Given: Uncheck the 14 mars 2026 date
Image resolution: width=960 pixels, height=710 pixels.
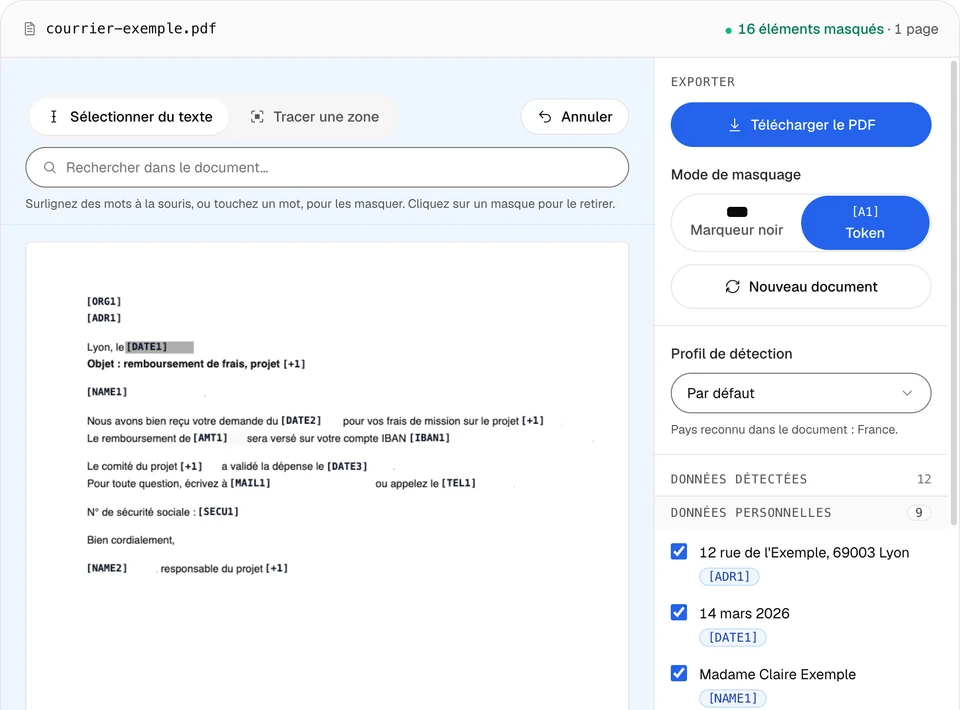Looking at the screenshot, I should point(678,612).
